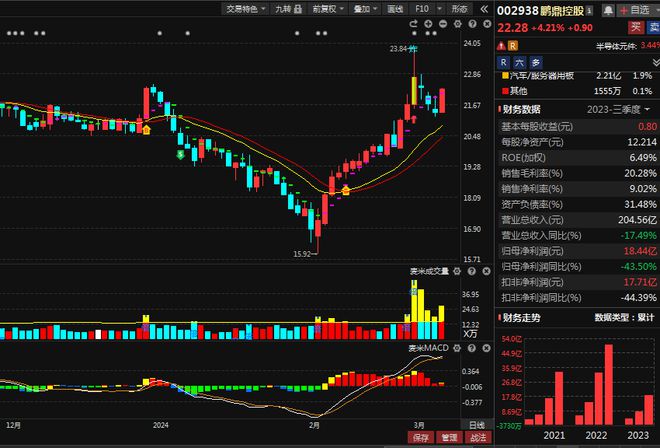Click the 其他 revenue segment row
This screenshot has height=448, width=660.
click(578, 91)
